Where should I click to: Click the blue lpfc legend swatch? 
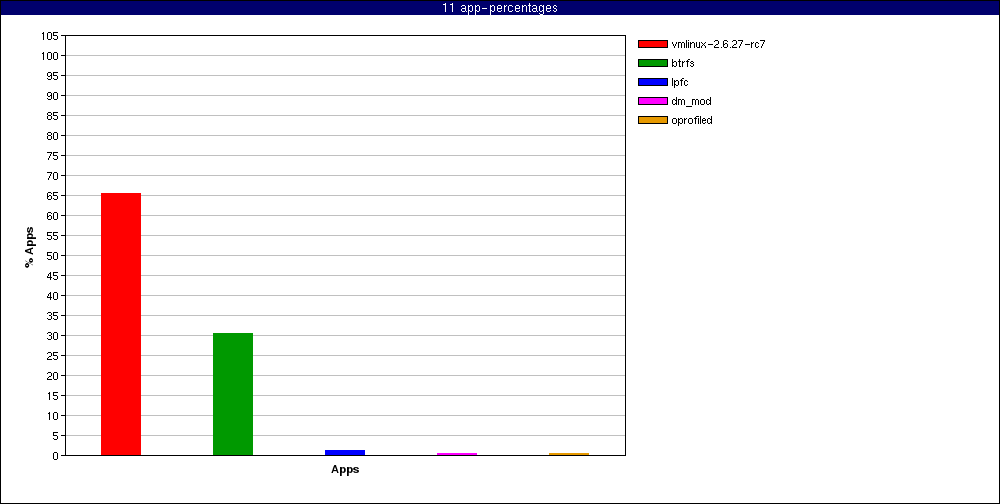(x=652, y=82)
